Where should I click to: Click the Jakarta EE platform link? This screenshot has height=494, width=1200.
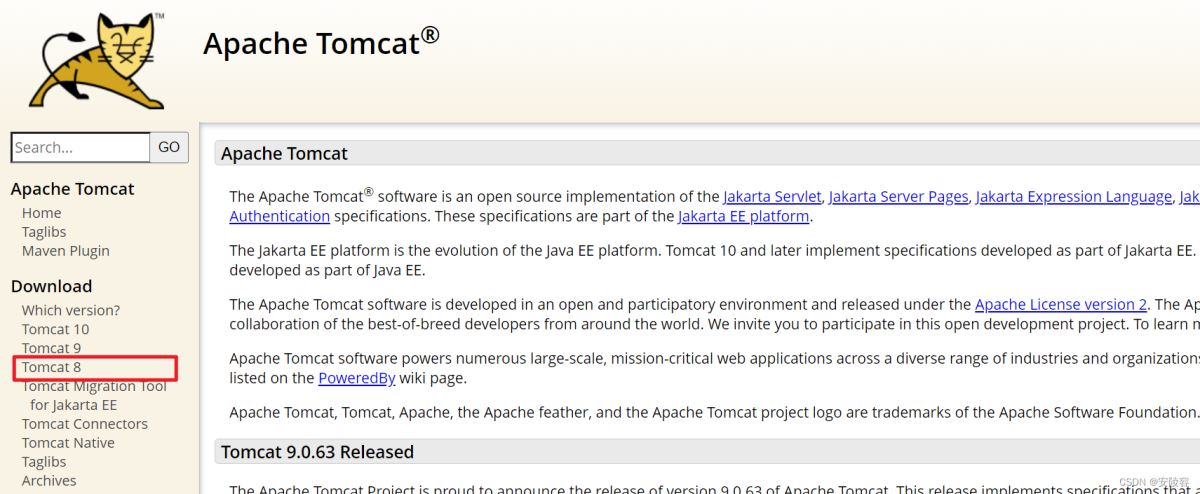point(743,216)
